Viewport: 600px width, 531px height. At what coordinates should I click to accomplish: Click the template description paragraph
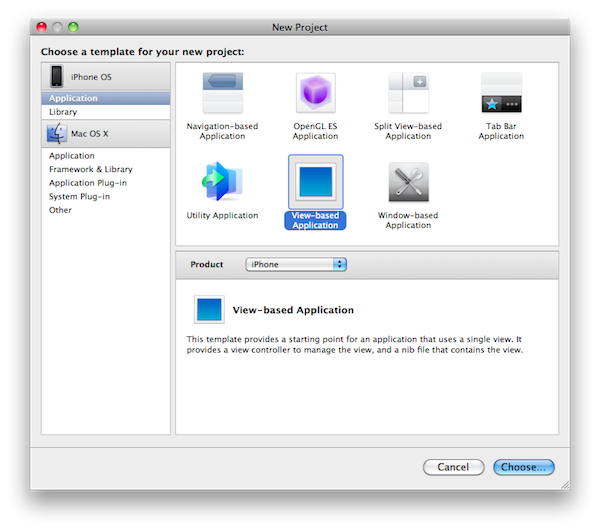click(355, 344)
